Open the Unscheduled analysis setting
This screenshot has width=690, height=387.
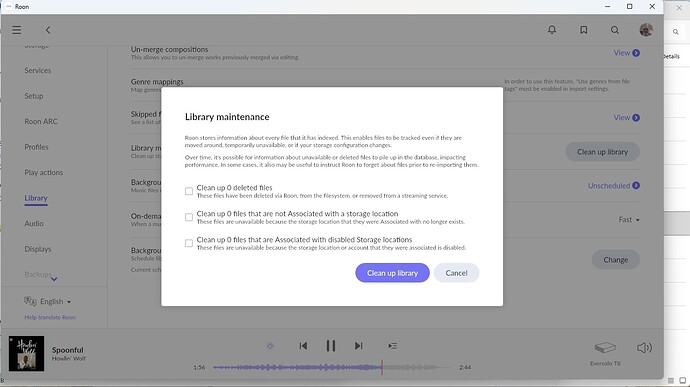(x=613, y=185)
